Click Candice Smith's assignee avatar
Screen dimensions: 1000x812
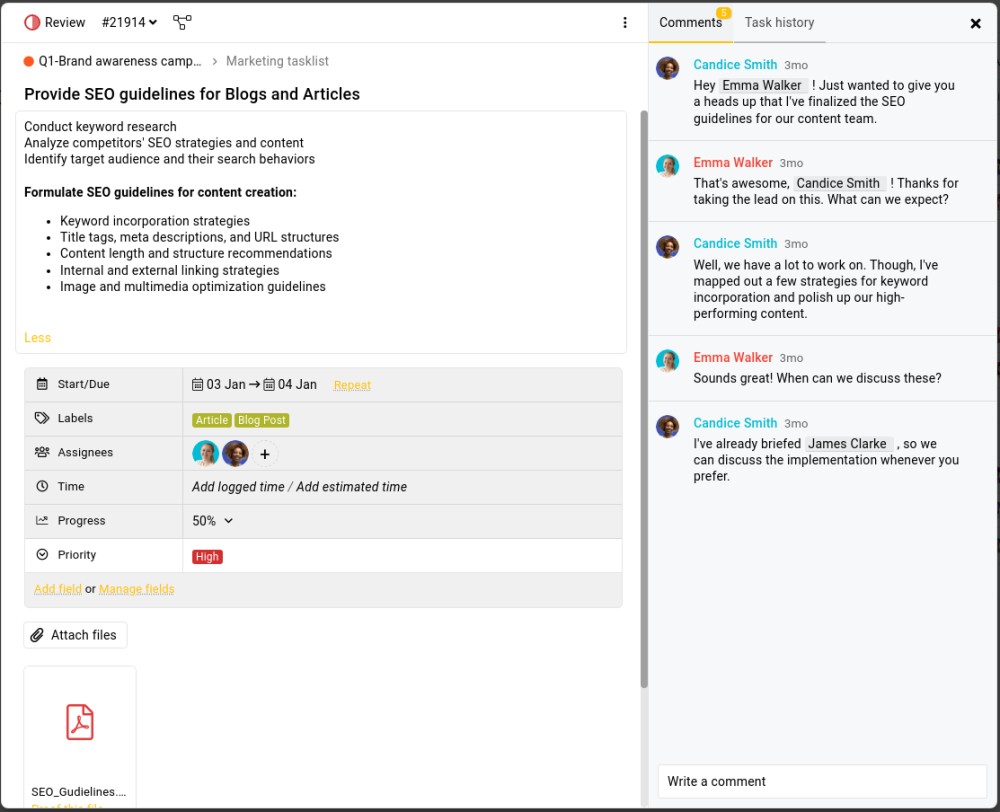tap(235, 454)
